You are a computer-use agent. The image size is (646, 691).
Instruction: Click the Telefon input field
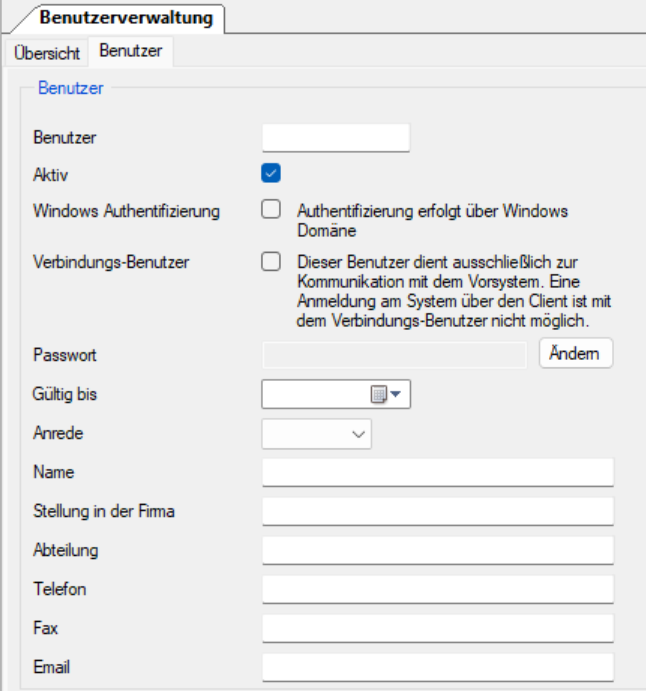click(x=437, y=590)
